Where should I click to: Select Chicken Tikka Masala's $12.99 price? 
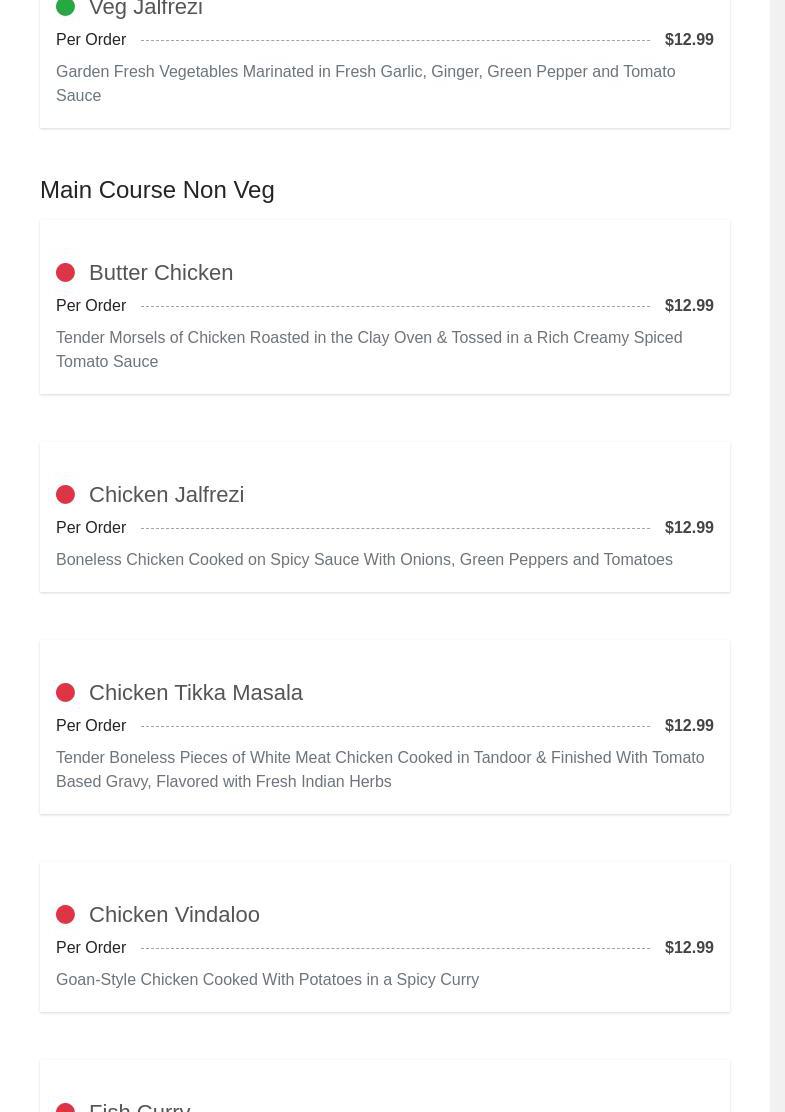coord(689,726)
